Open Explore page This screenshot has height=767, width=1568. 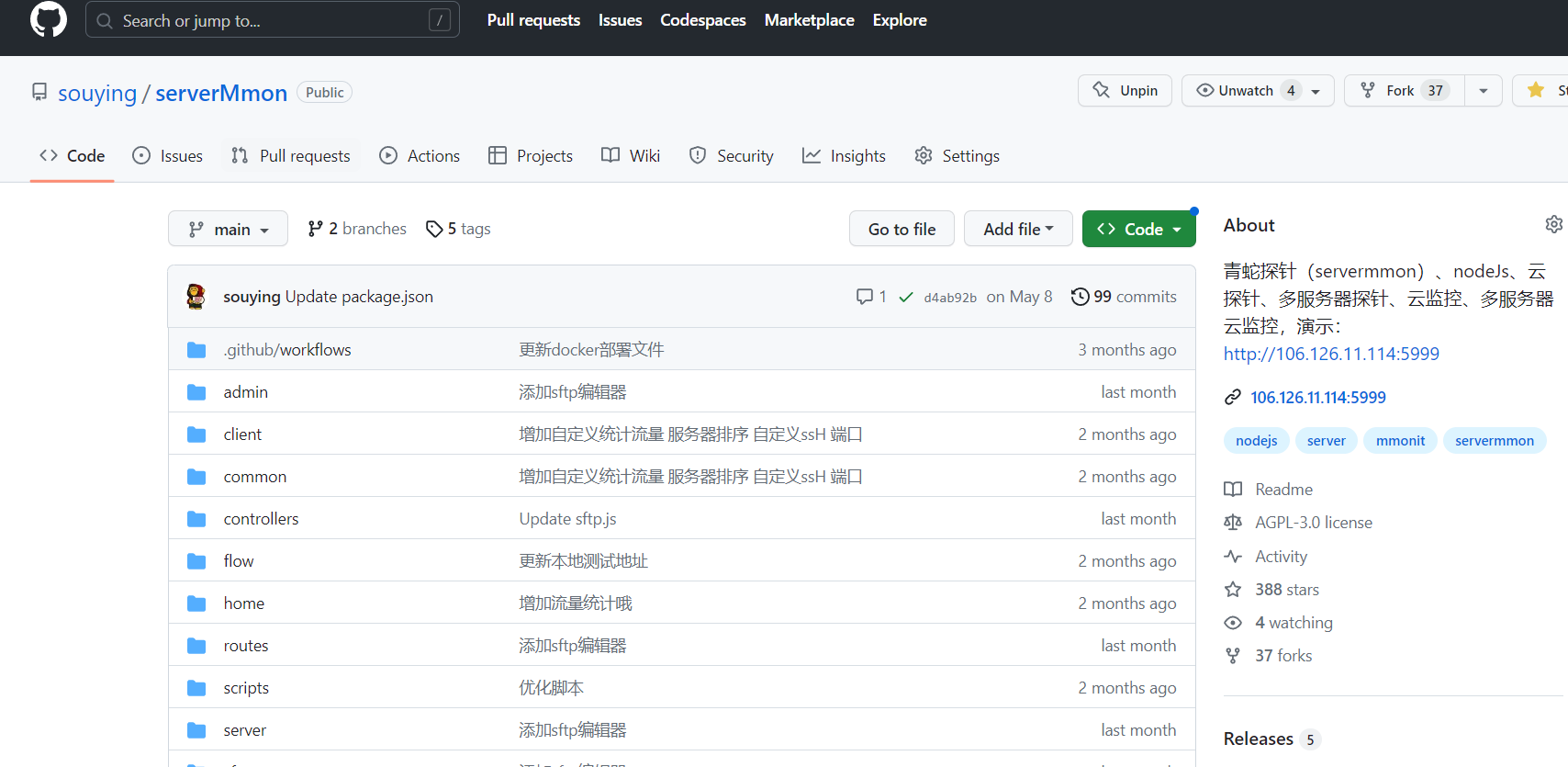tap(900, 20)
